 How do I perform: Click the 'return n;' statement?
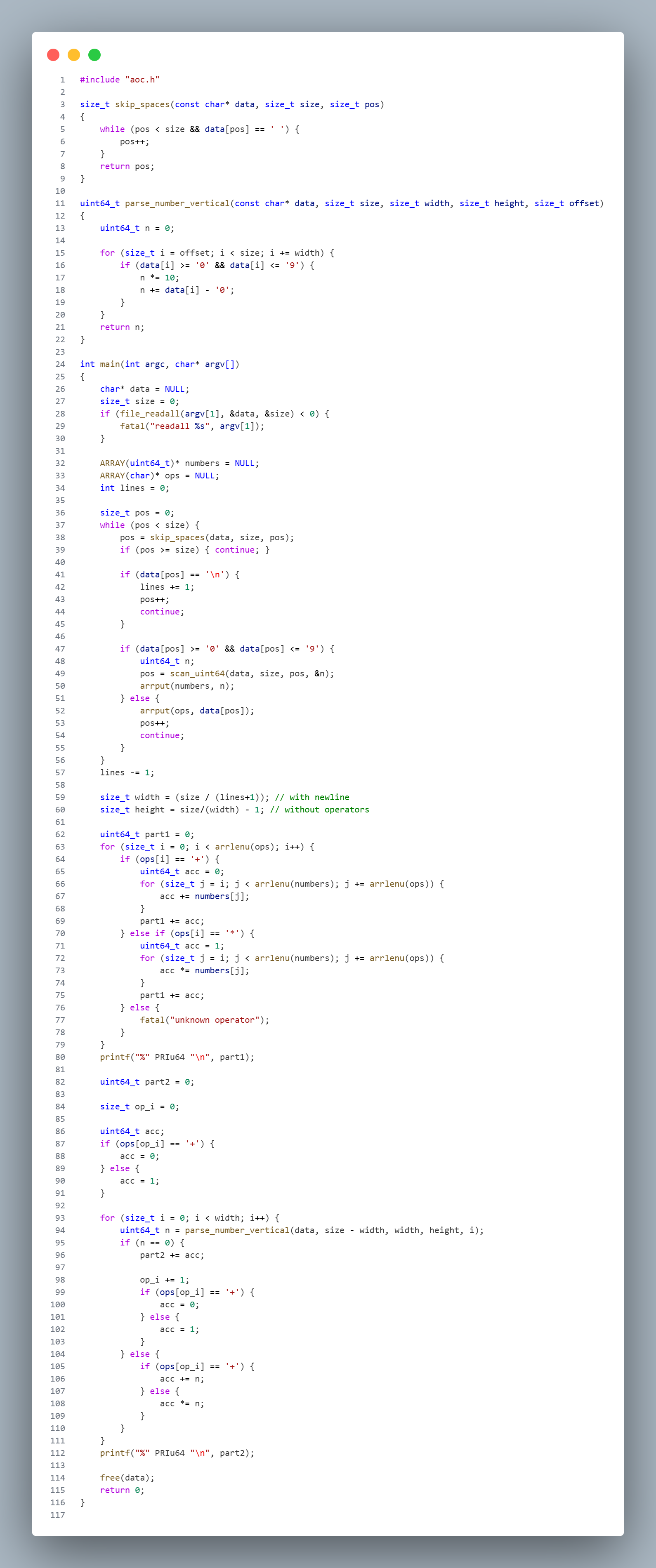123,327
